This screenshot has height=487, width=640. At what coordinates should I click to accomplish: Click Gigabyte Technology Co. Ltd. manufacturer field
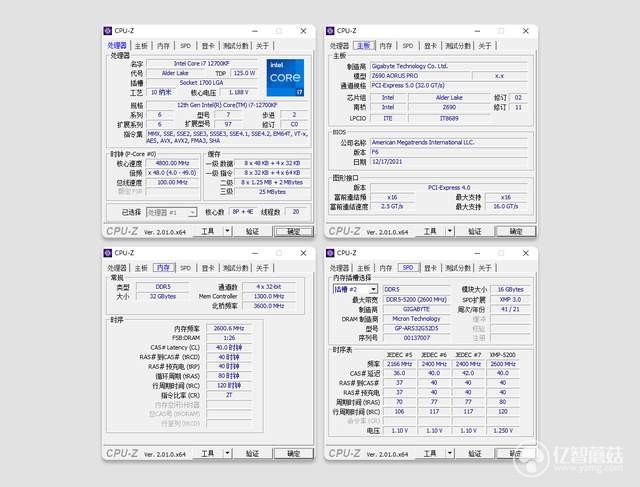[x=449, y=66]
